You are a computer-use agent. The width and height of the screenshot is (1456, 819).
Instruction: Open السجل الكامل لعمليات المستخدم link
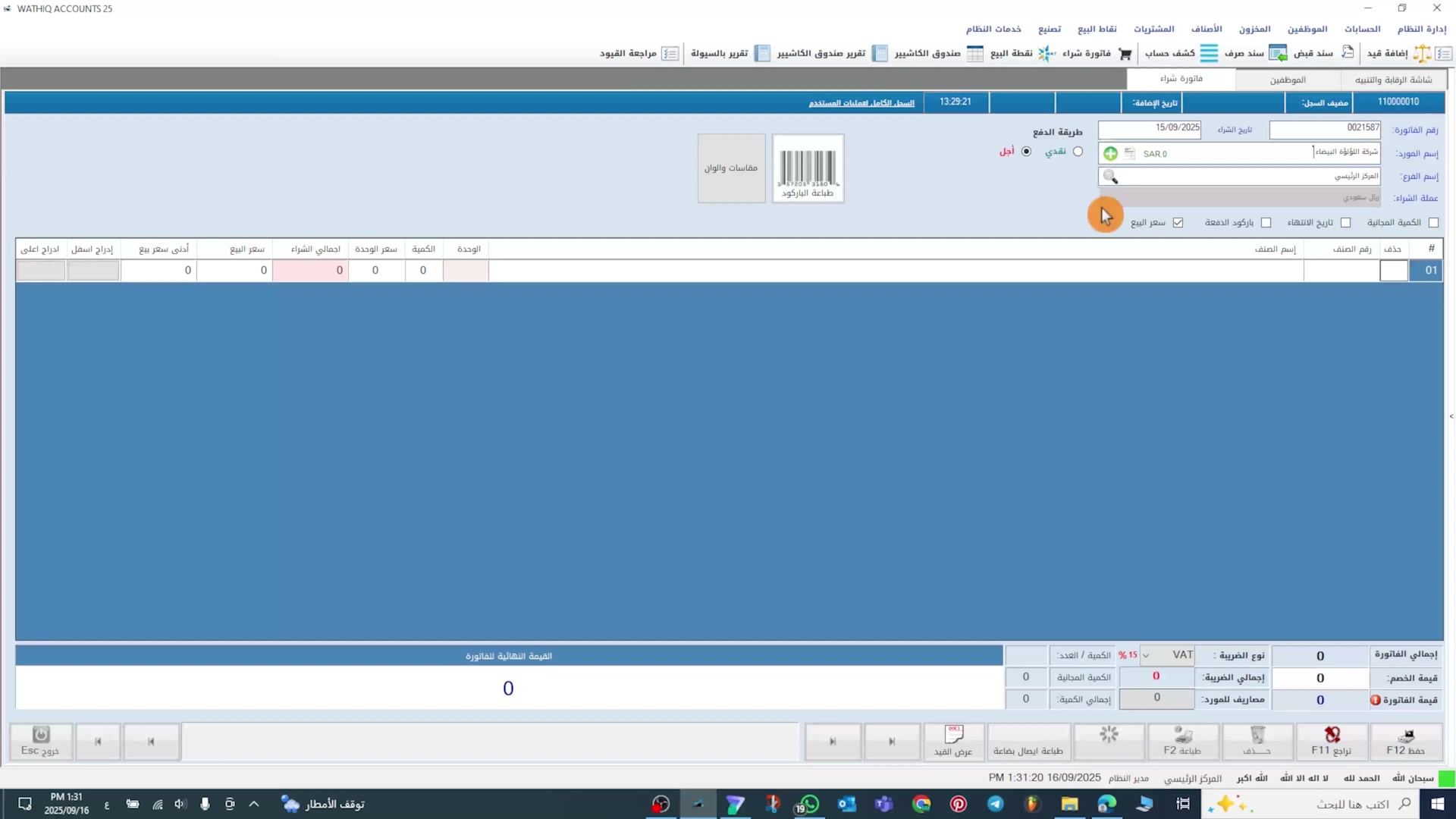pyautogui.click(x=861, y=103)
